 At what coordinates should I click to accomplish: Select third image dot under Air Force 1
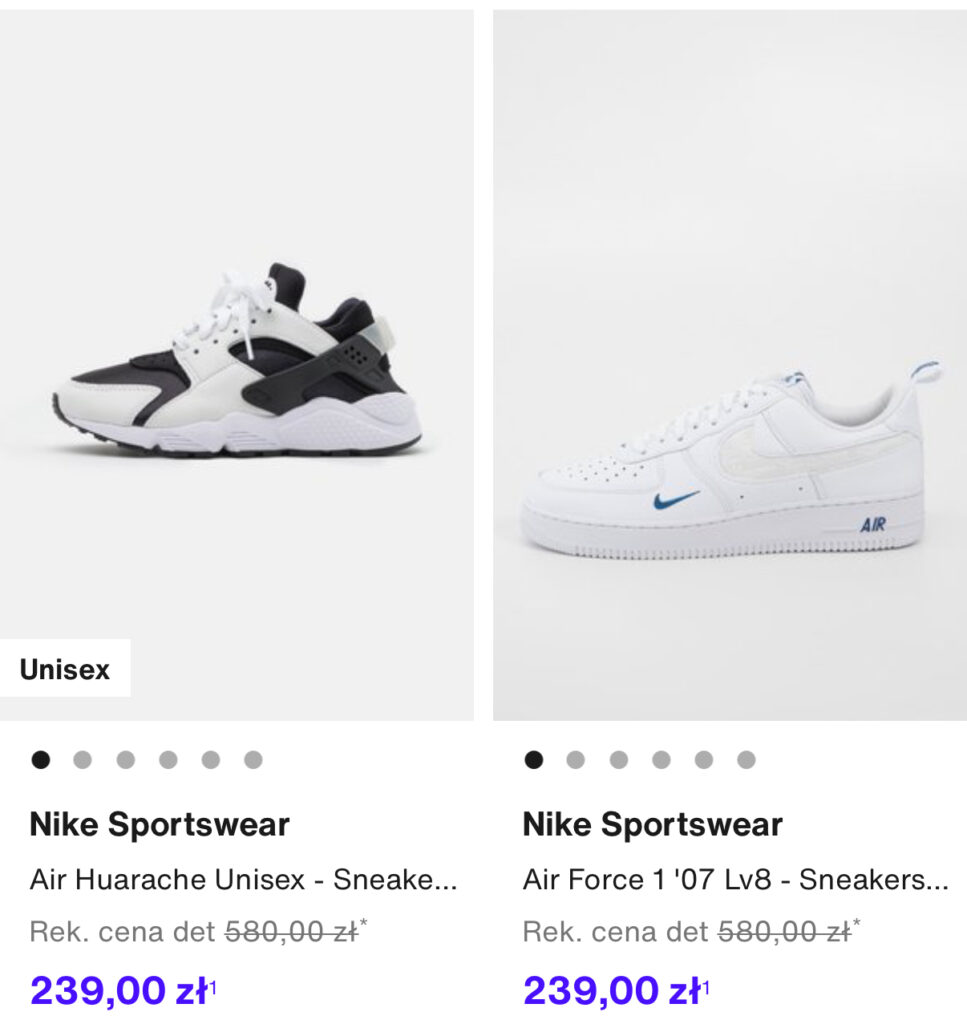pos(618,760)
